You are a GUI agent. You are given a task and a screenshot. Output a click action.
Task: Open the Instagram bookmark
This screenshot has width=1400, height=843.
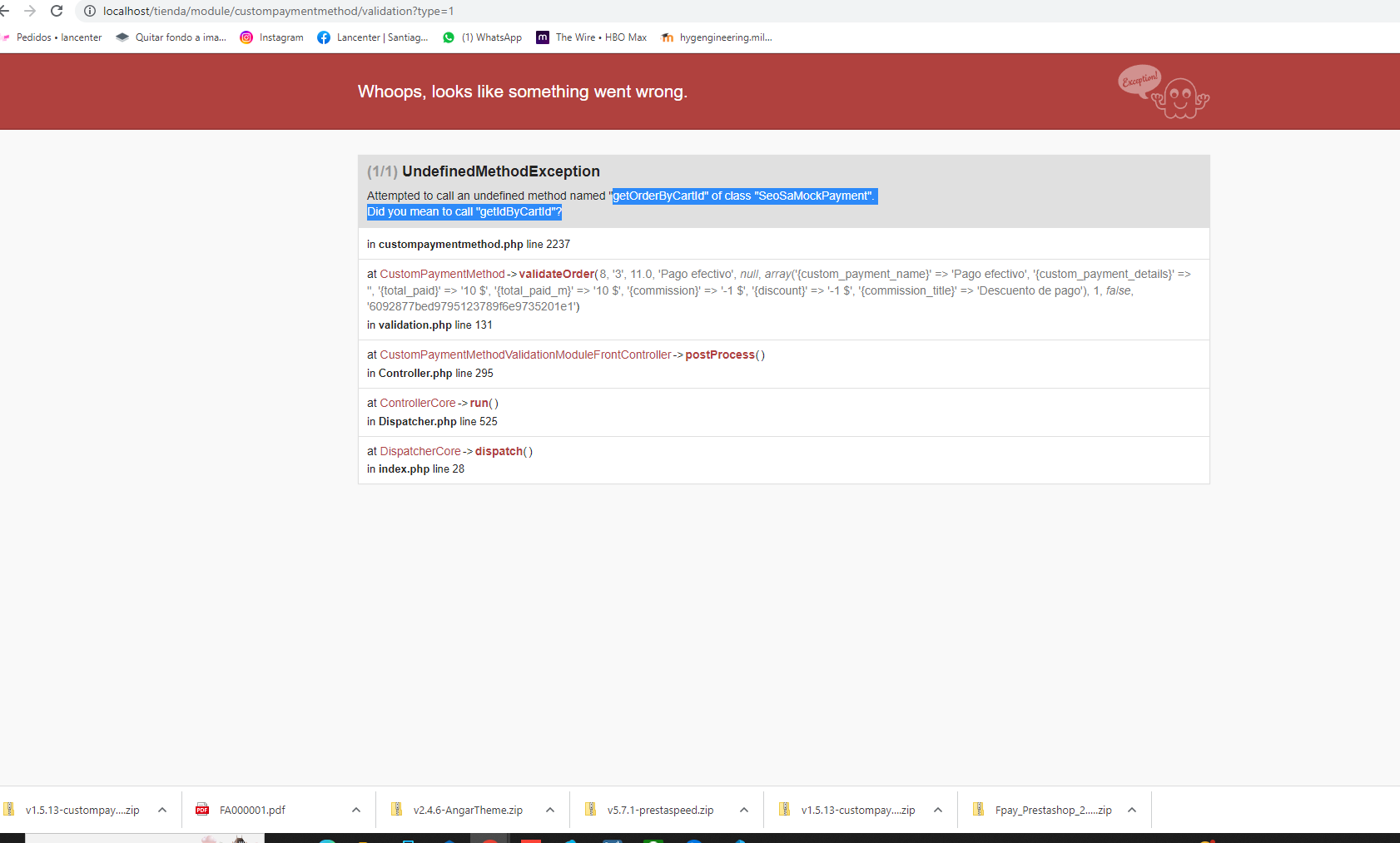click(272, 37)
